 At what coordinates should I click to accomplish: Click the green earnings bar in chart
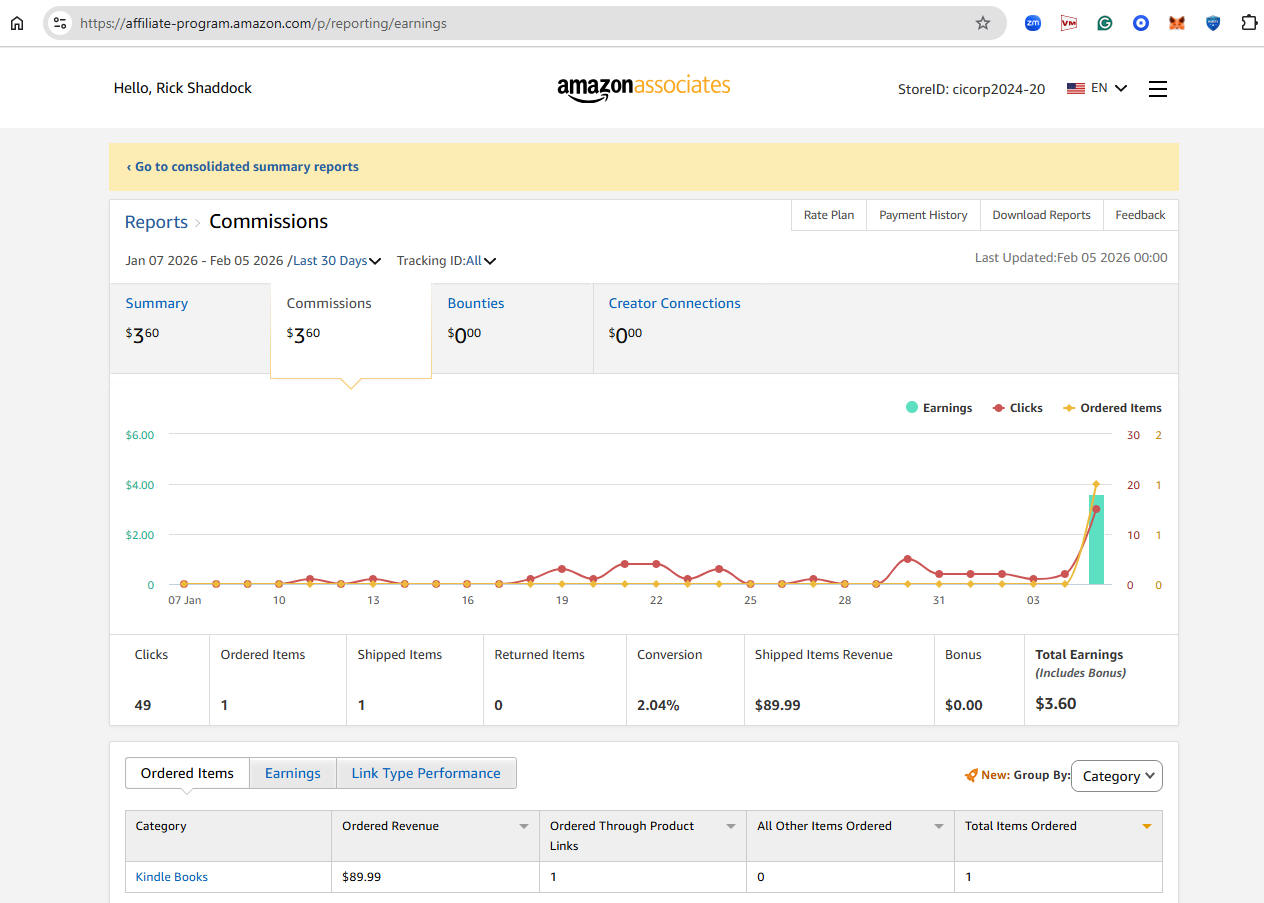point(1096,540)
